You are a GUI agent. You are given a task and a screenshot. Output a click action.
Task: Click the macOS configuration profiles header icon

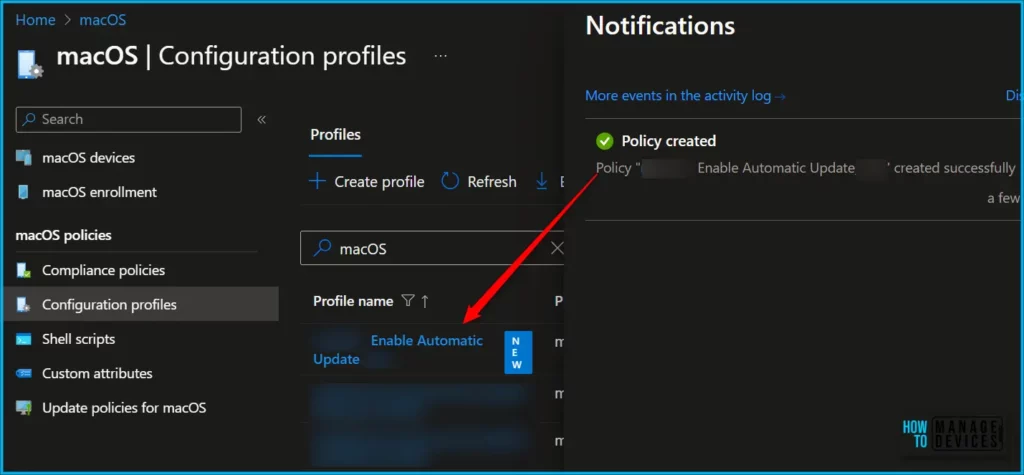[x=29, y=65]
